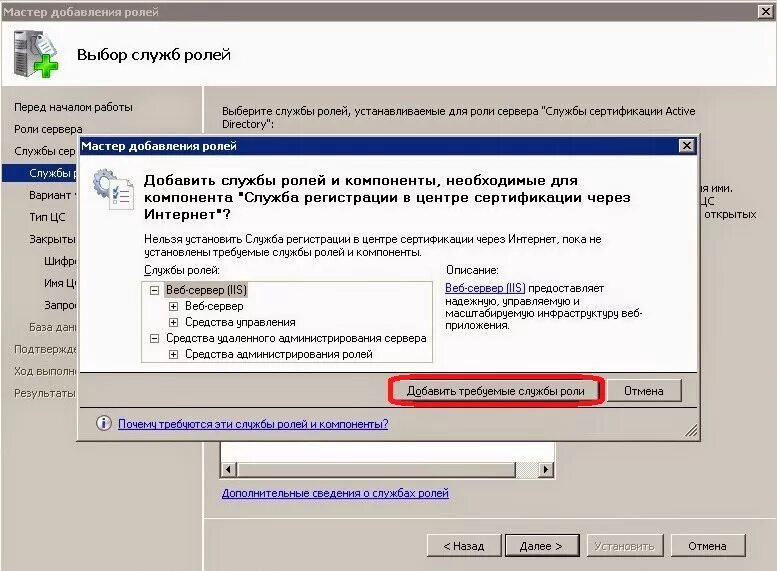Viewport: 777px width, 571px height.
Task: Select the Средства управления tree row
Action: coord(240,322)
